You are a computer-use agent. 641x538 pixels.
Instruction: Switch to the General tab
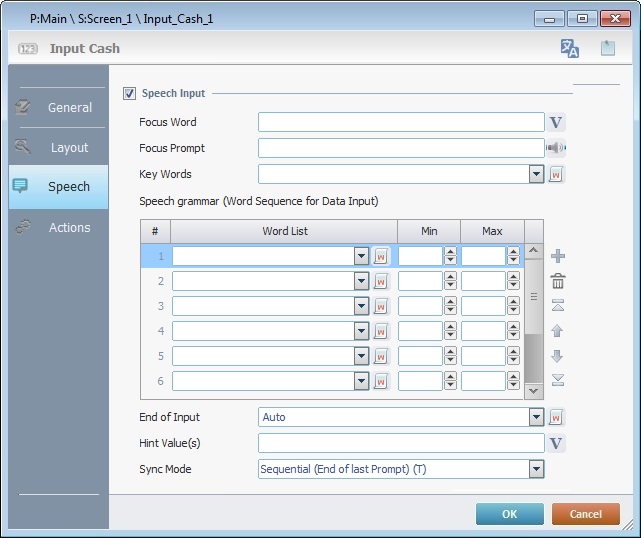[x=58, y=107]
